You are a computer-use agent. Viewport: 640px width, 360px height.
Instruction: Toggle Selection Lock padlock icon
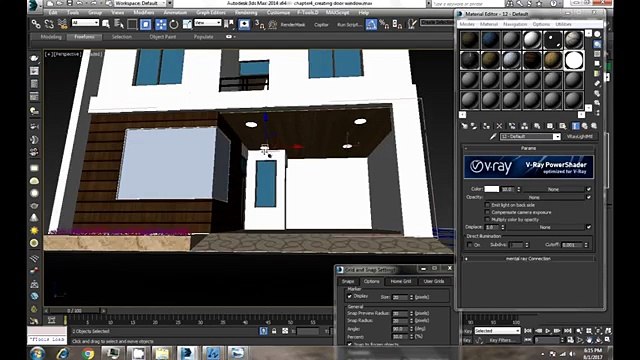(x=274, y=331)
